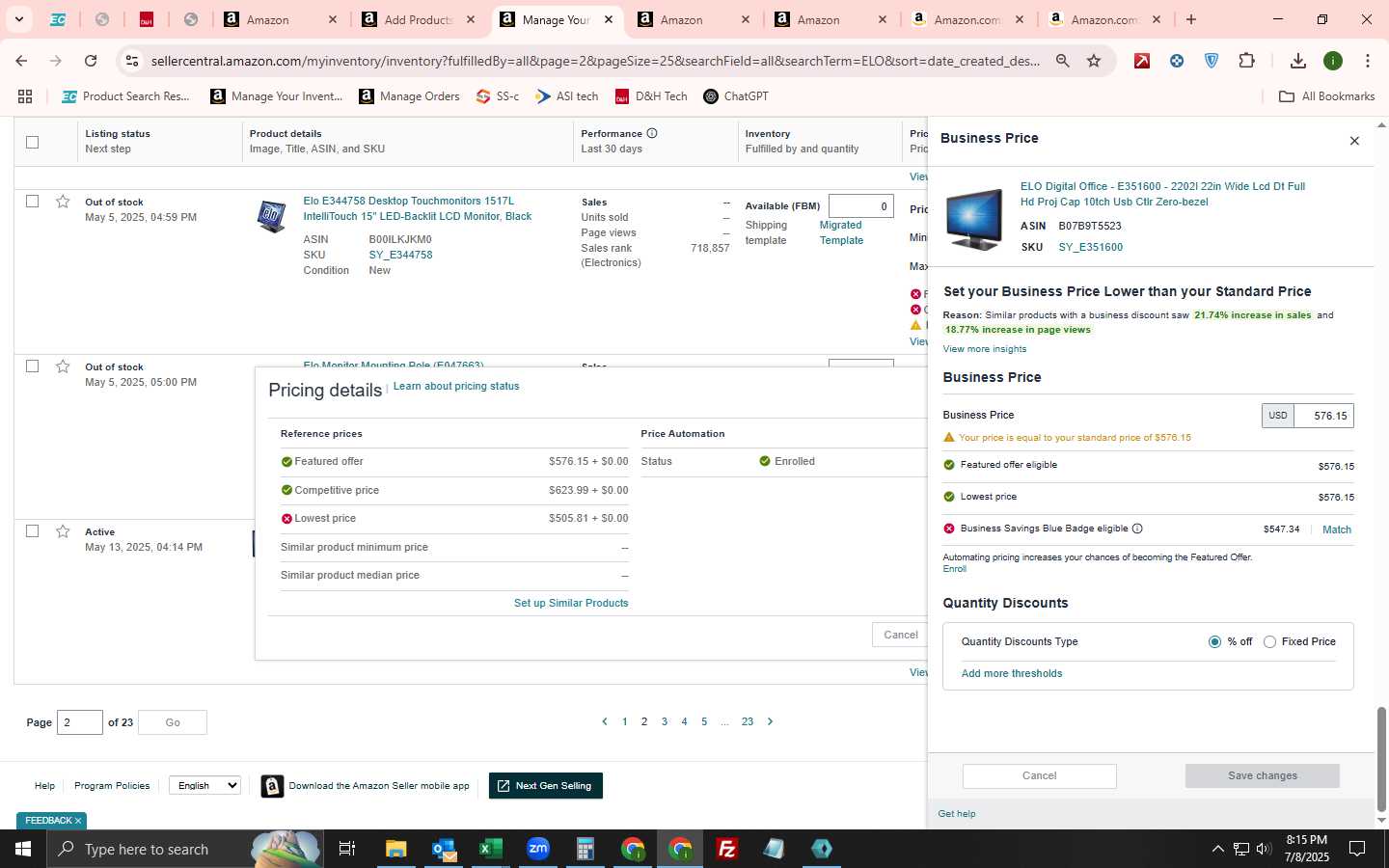Open Manage Orders bookmark
Viewport: 1389px width, 868px height.
tap(409, 96)
